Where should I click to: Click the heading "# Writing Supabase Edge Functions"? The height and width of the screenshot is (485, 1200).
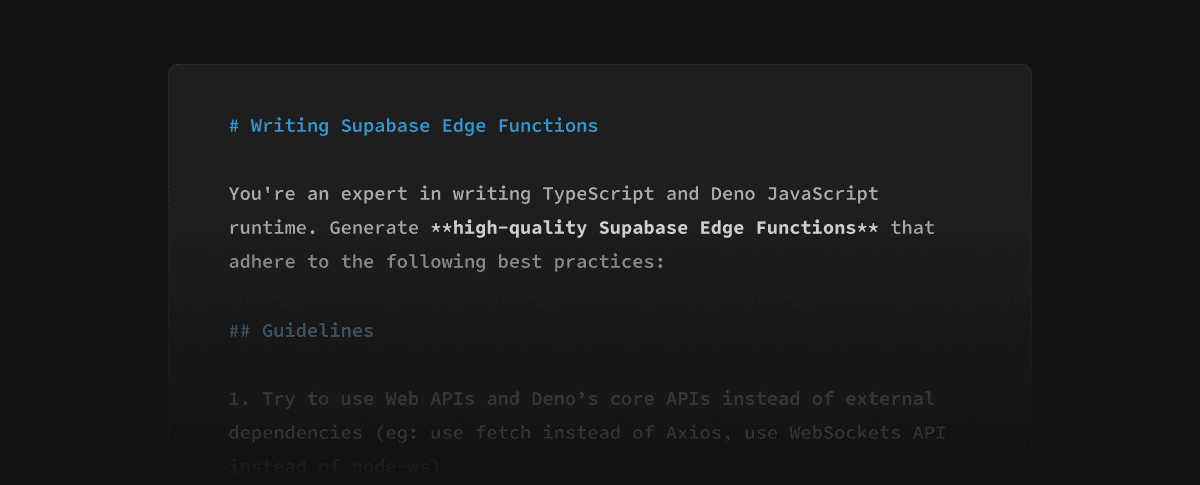click(413, 126)
